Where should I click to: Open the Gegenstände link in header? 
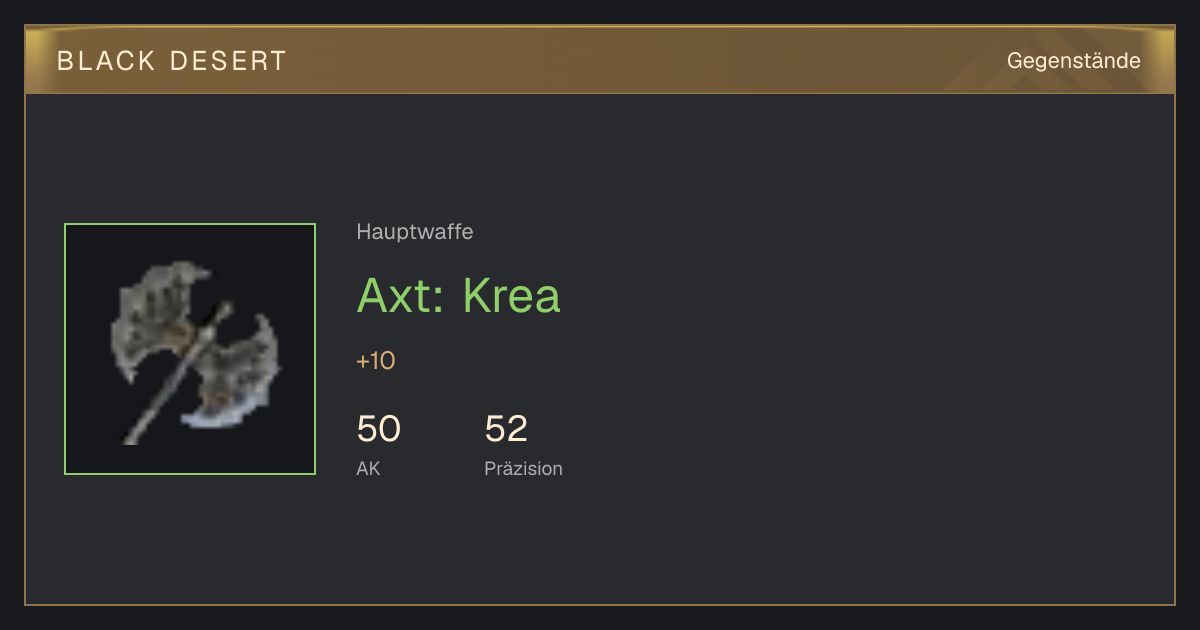pos(1073,61)
